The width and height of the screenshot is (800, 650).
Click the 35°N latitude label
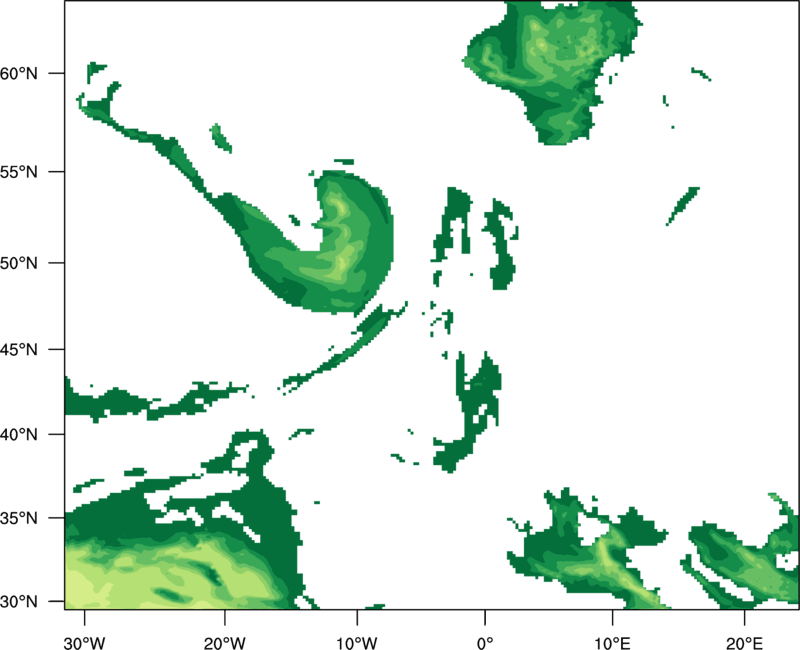[19, 518]
